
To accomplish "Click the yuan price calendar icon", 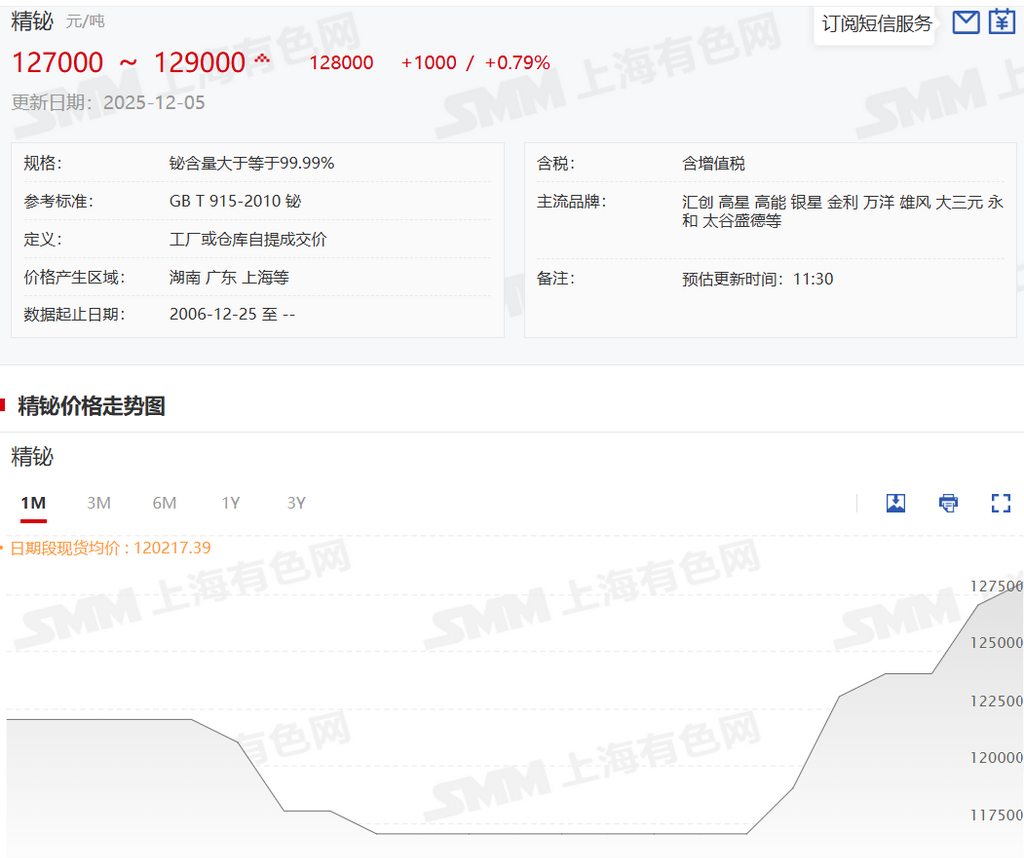I will point(1001,22).
